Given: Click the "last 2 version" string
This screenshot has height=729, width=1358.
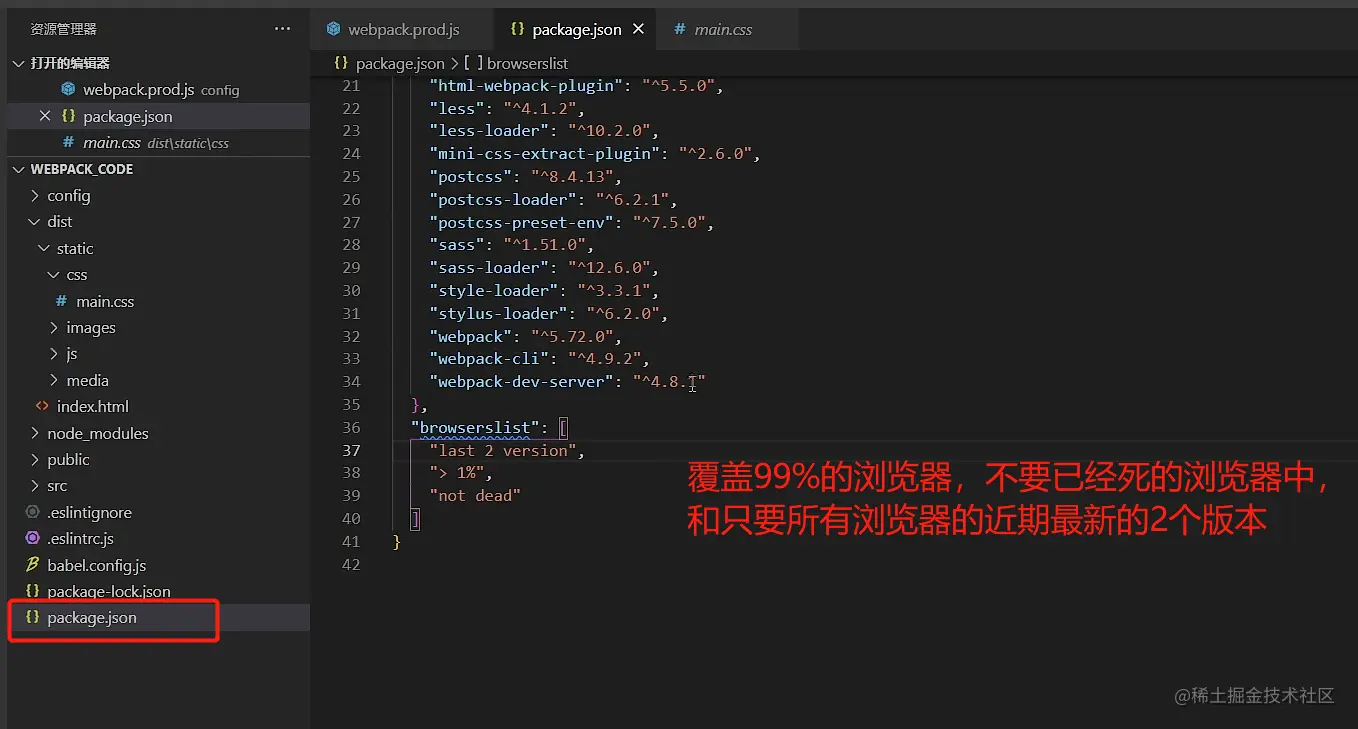Looking at the screenshot, I should (503, 450).
